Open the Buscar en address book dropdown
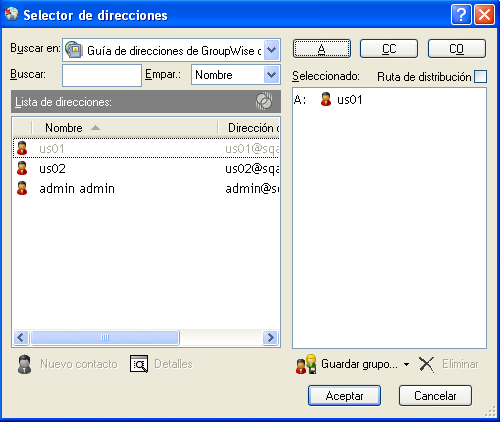Viewport: 500px width, 422px height. [x=272, y=50]
